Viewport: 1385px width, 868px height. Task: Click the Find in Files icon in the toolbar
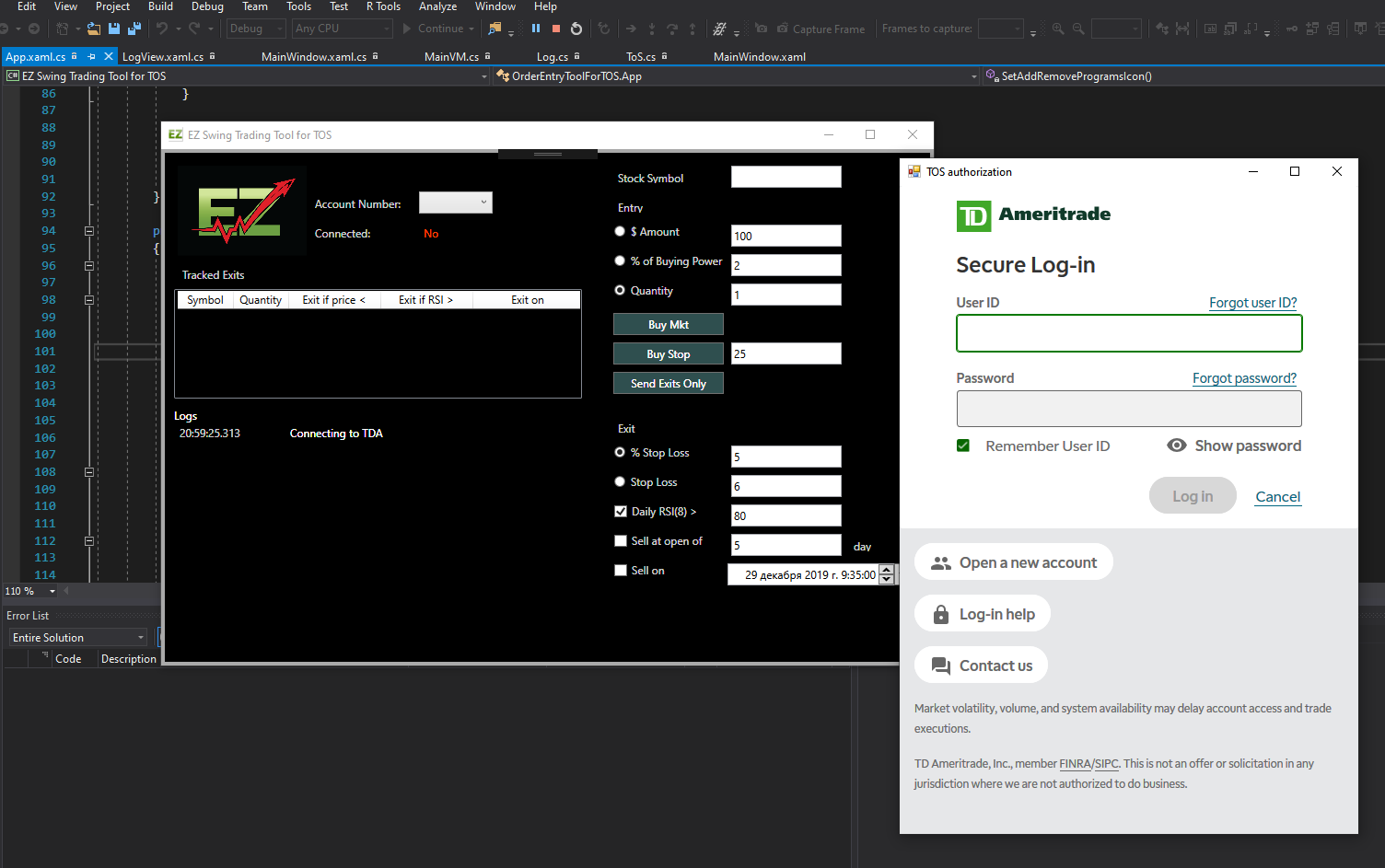[x=495, y=29]
